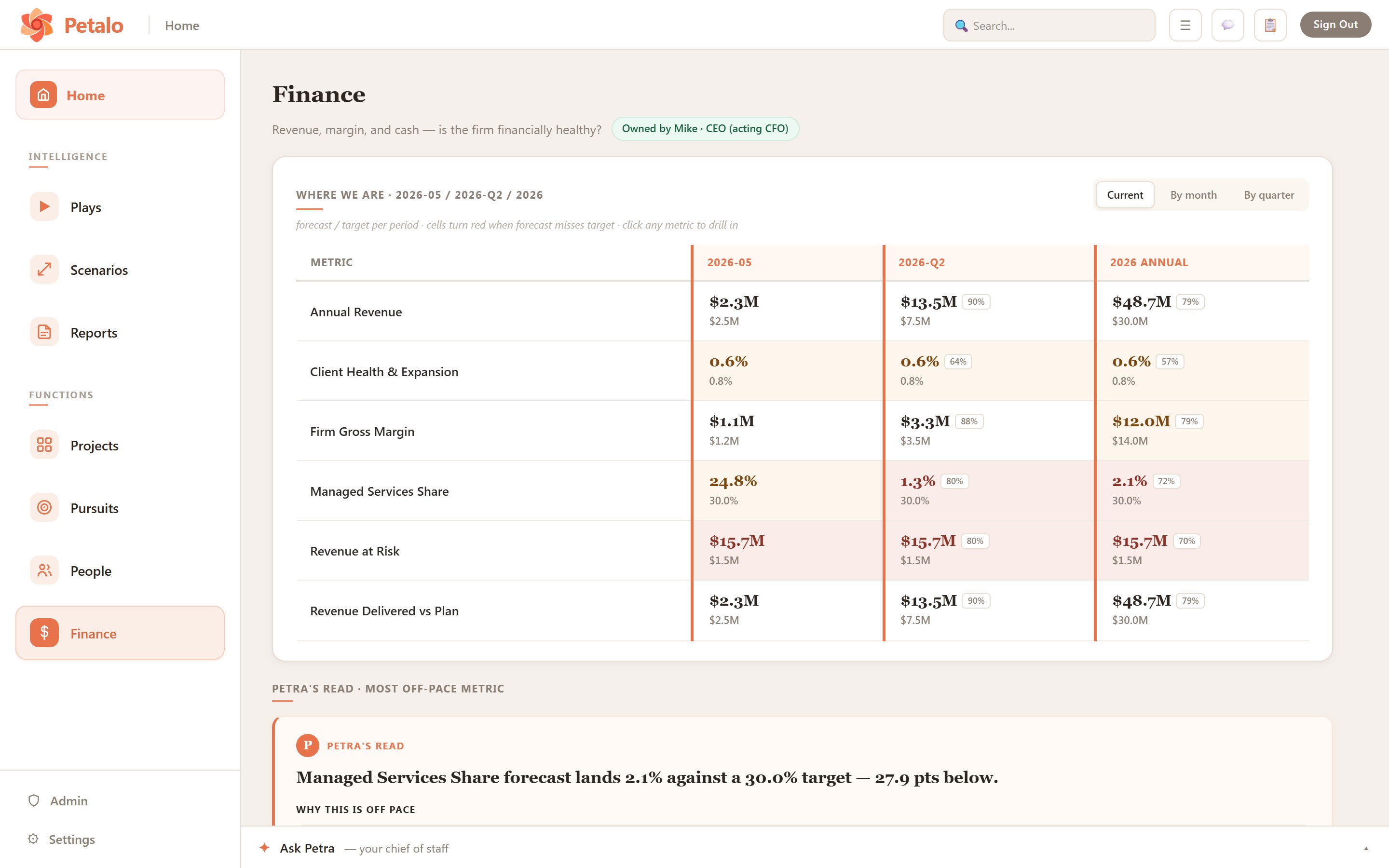The image size is (1389, 868).
Task: Click the Admin shield icon
Action: tap(34, 800)
